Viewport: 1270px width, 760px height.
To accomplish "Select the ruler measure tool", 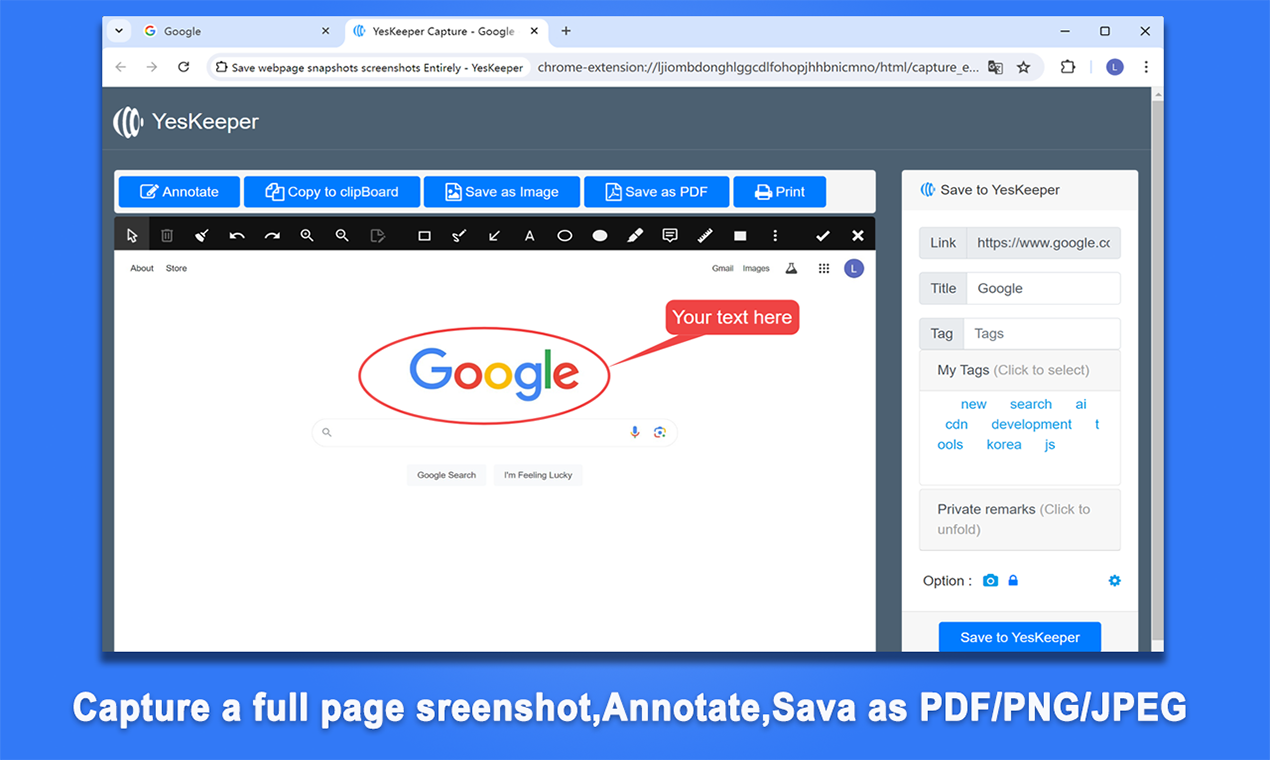I will point(705,236).
